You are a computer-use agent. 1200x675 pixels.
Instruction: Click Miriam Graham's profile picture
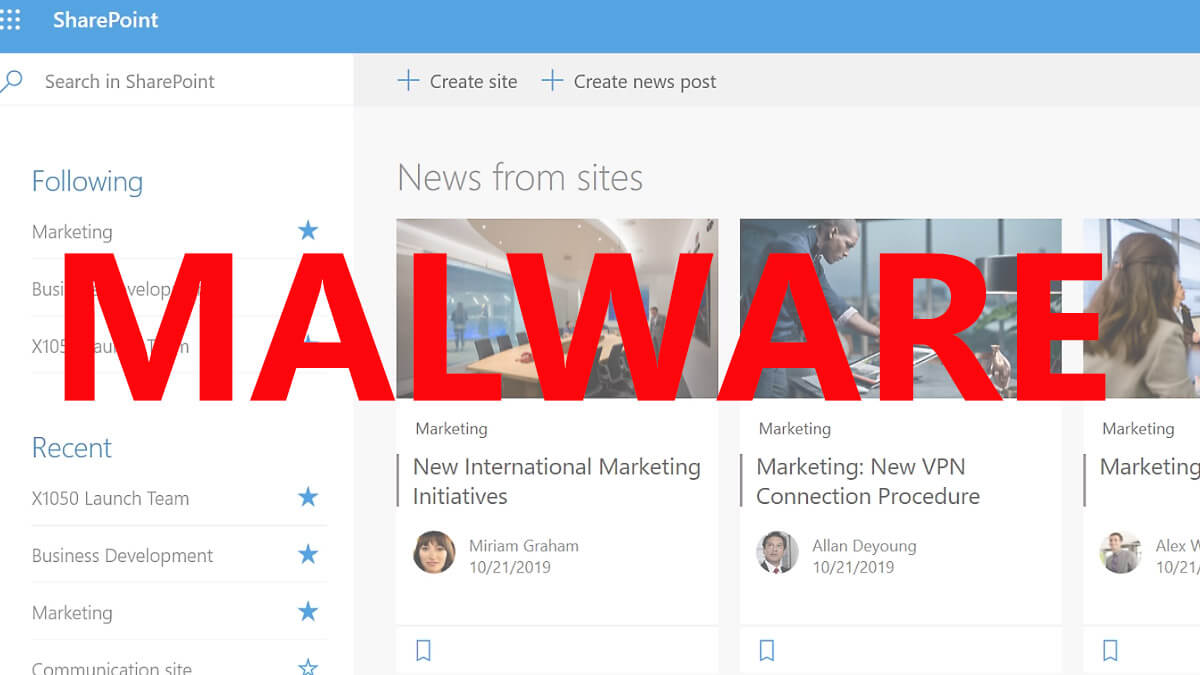coord(434,552)
